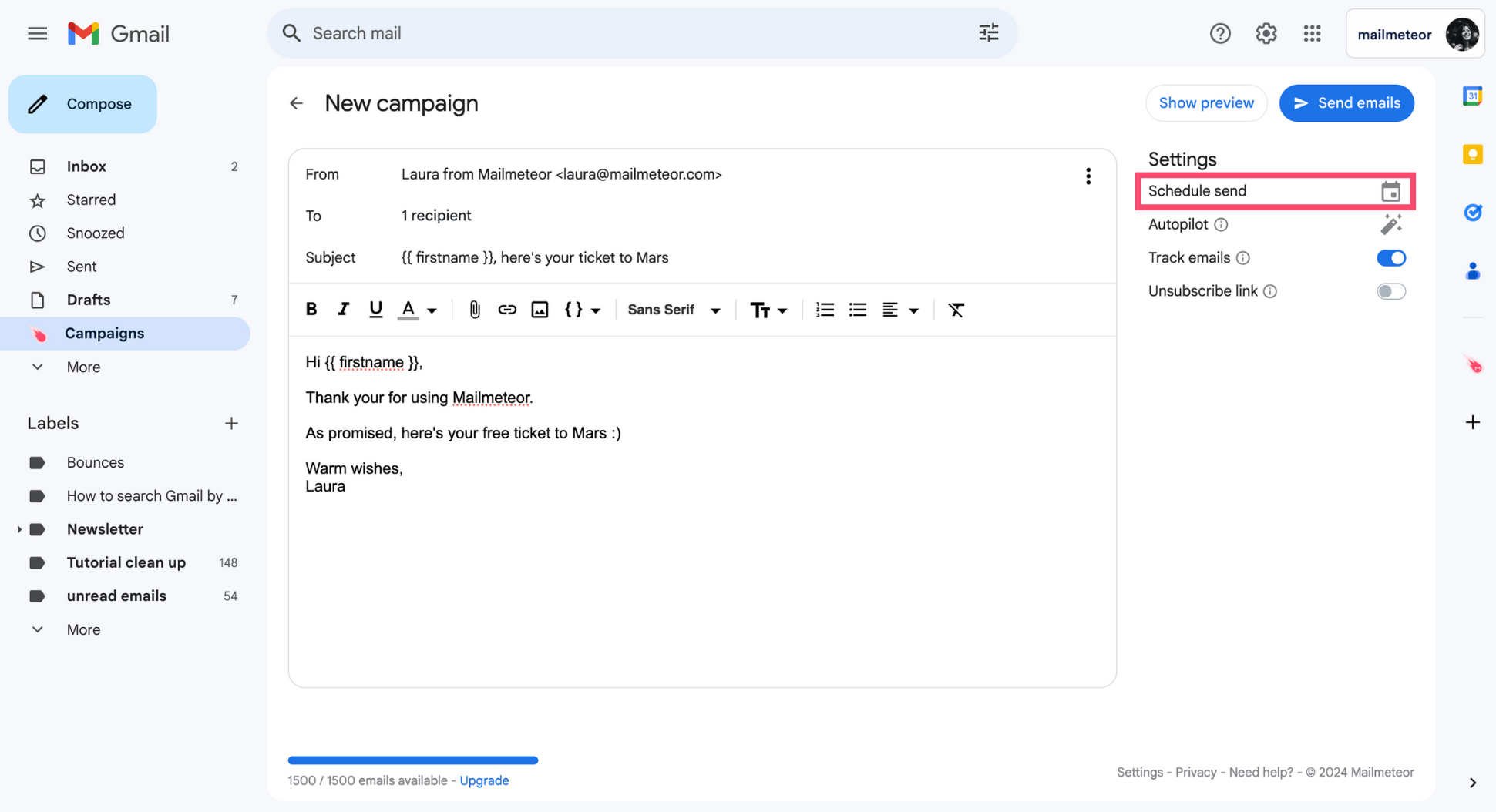Enable the Unsubscribe link toggle
The image size is (1496, 812).
[1391, 291]
